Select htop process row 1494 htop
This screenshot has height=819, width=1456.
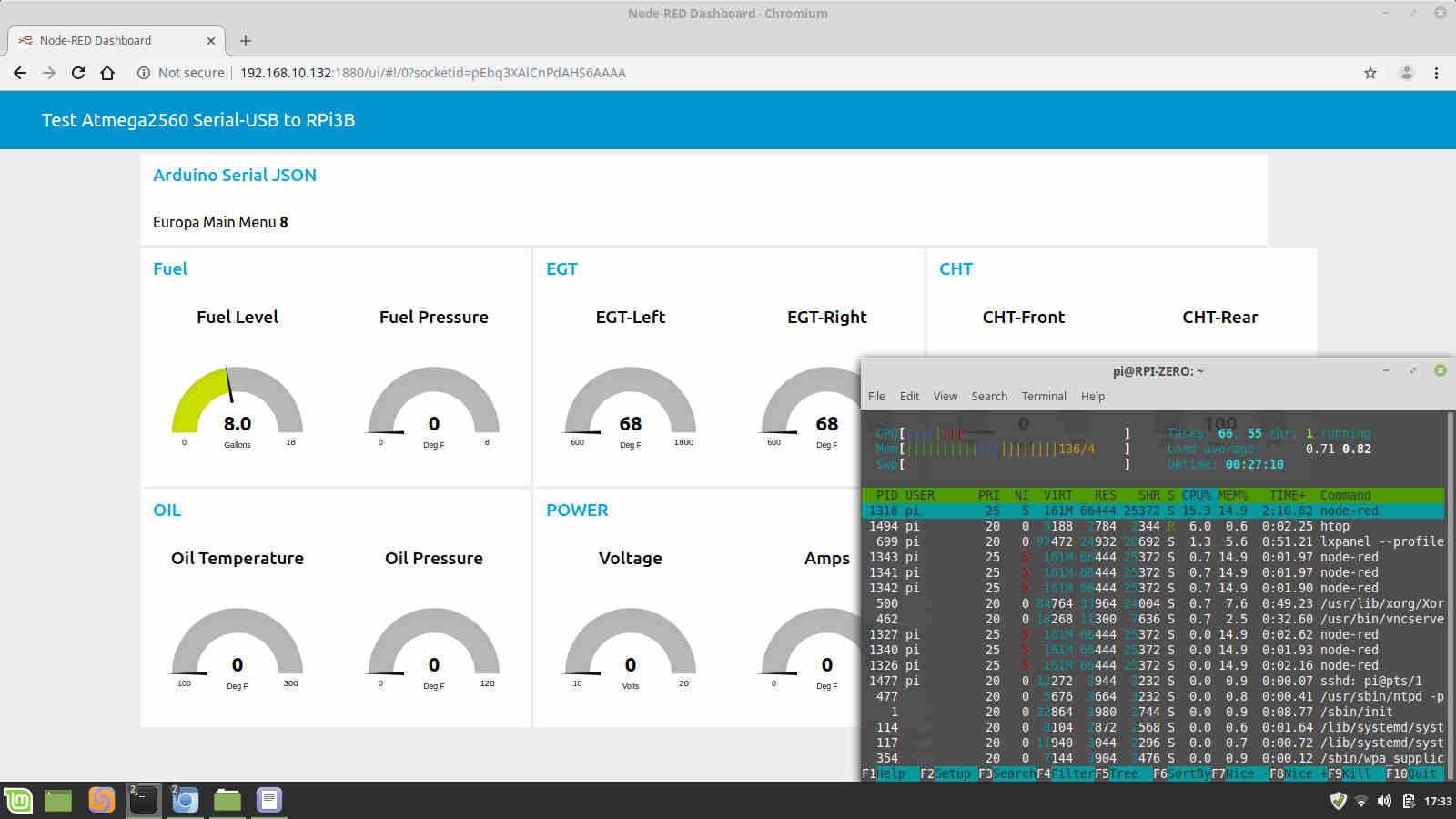click(1153, 526)
